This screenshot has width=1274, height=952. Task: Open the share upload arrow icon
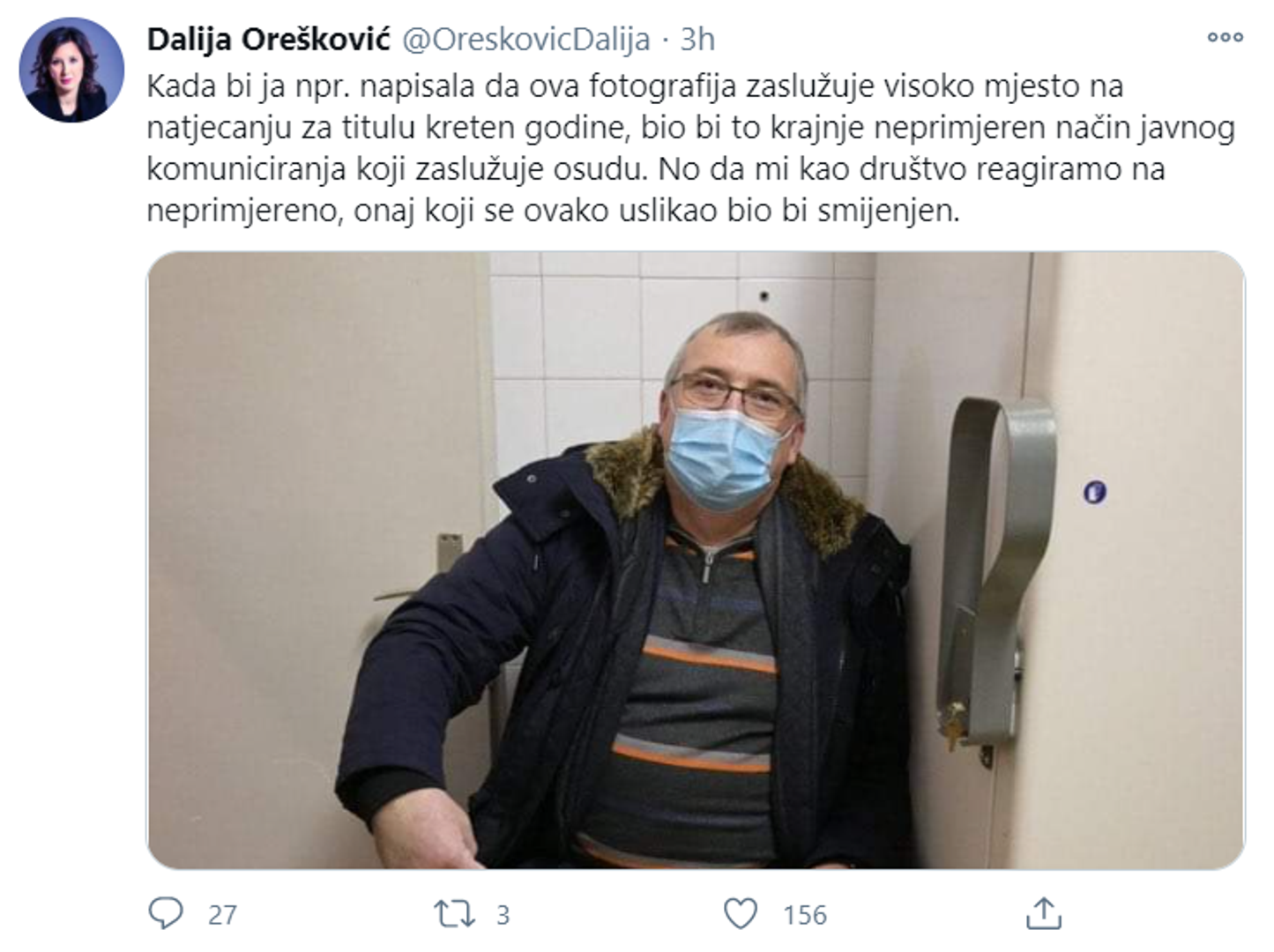(x=1044, y=913)
